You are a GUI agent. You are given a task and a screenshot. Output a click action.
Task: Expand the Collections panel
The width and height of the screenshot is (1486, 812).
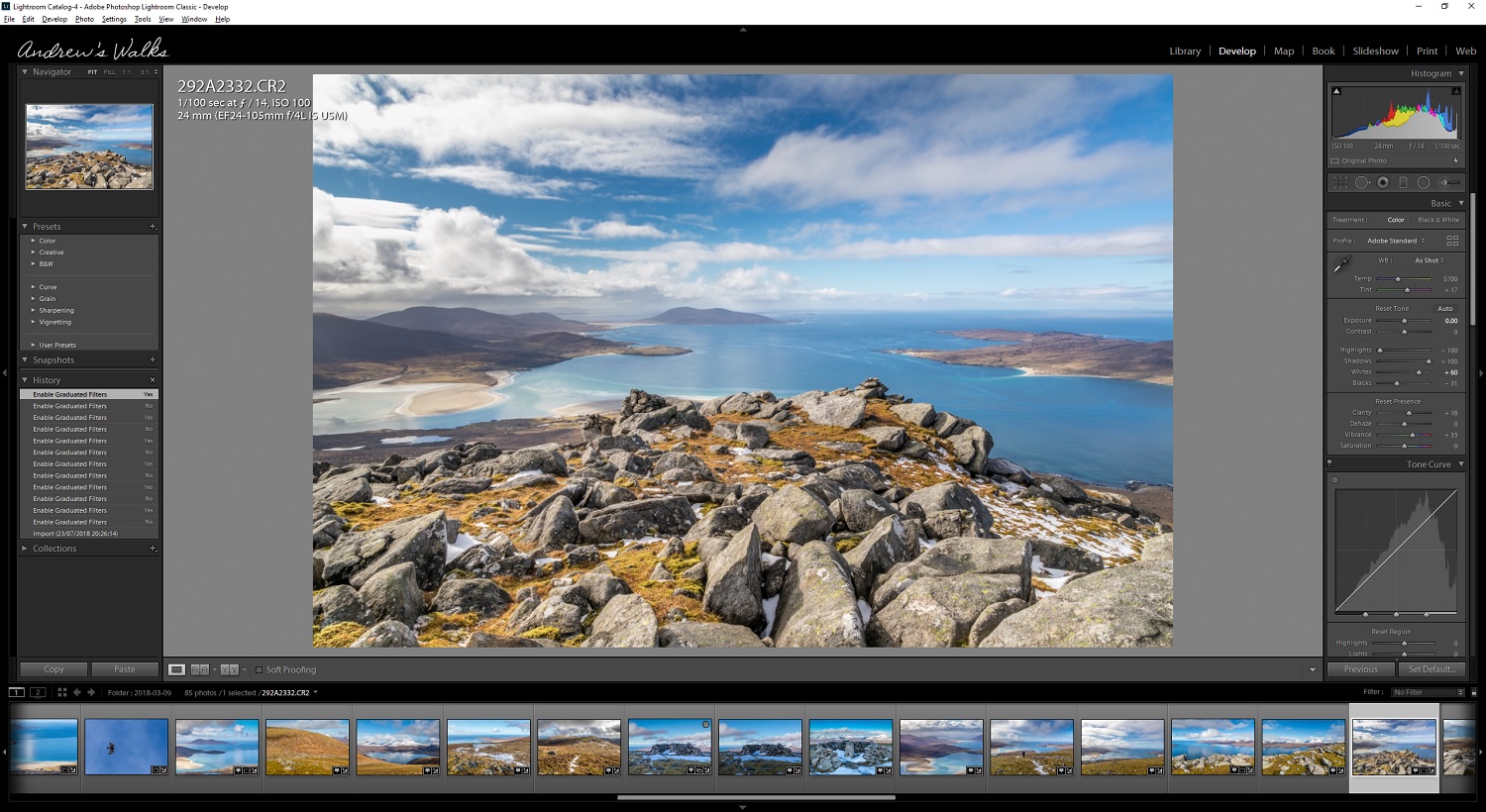[x=25, y=549]
